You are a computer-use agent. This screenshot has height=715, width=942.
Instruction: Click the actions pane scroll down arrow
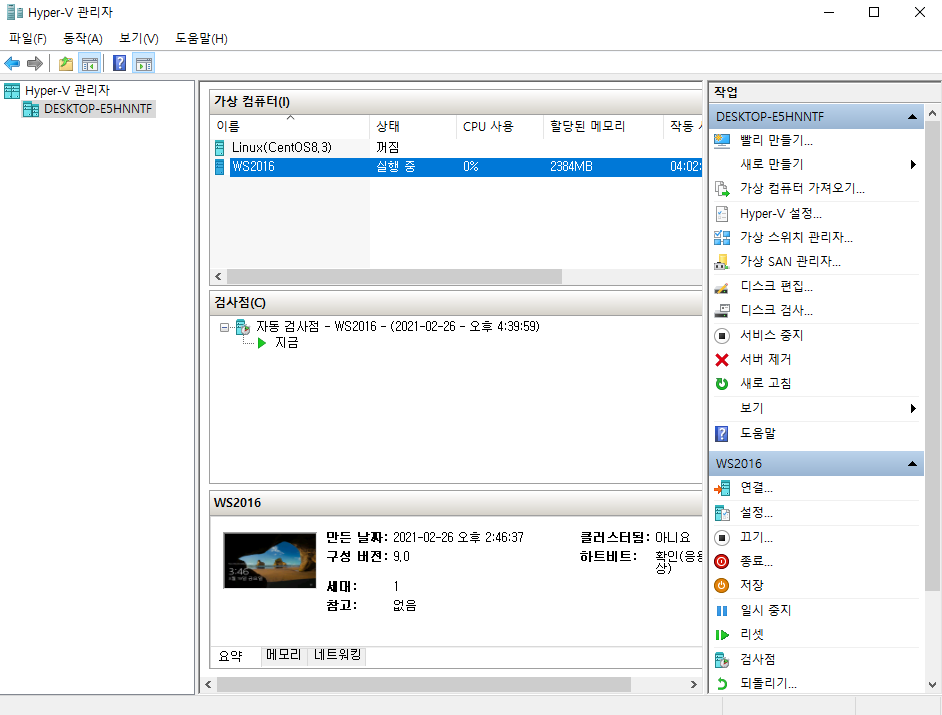(x=932, y=684)
